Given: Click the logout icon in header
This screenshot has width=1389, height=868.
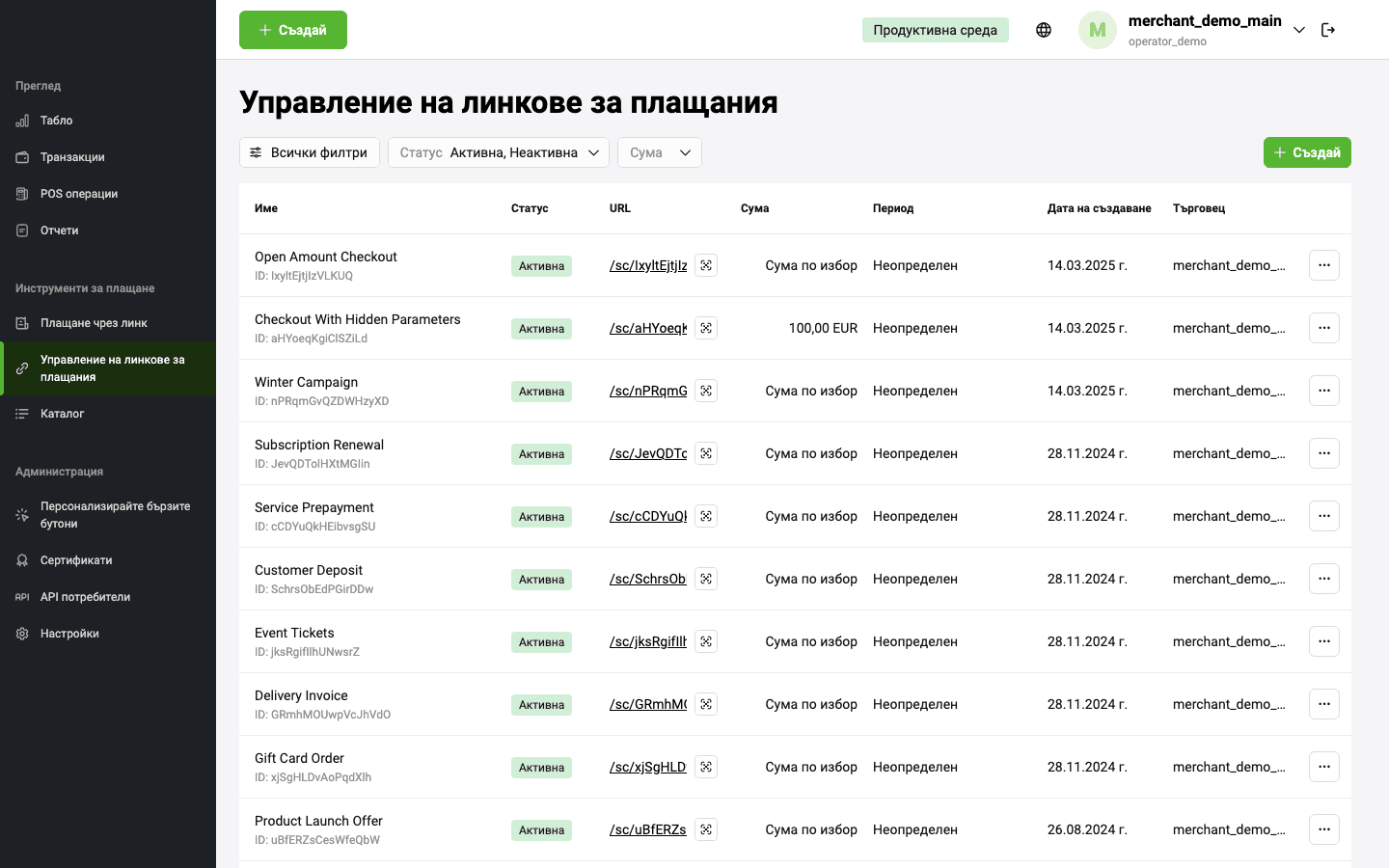Looking at the screenshot, I should tap(1328, 30).
